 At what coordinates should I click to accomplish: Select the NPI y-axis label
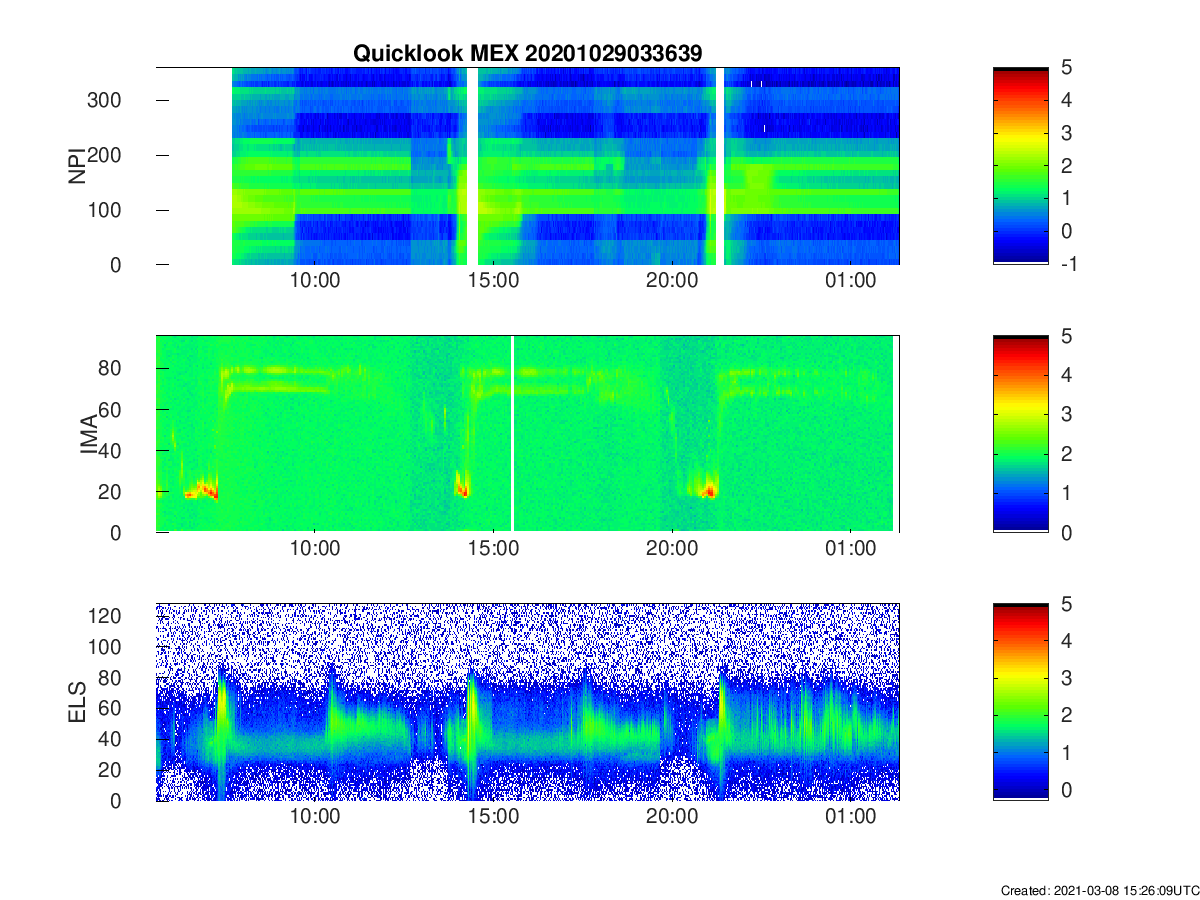pos(76,166)
